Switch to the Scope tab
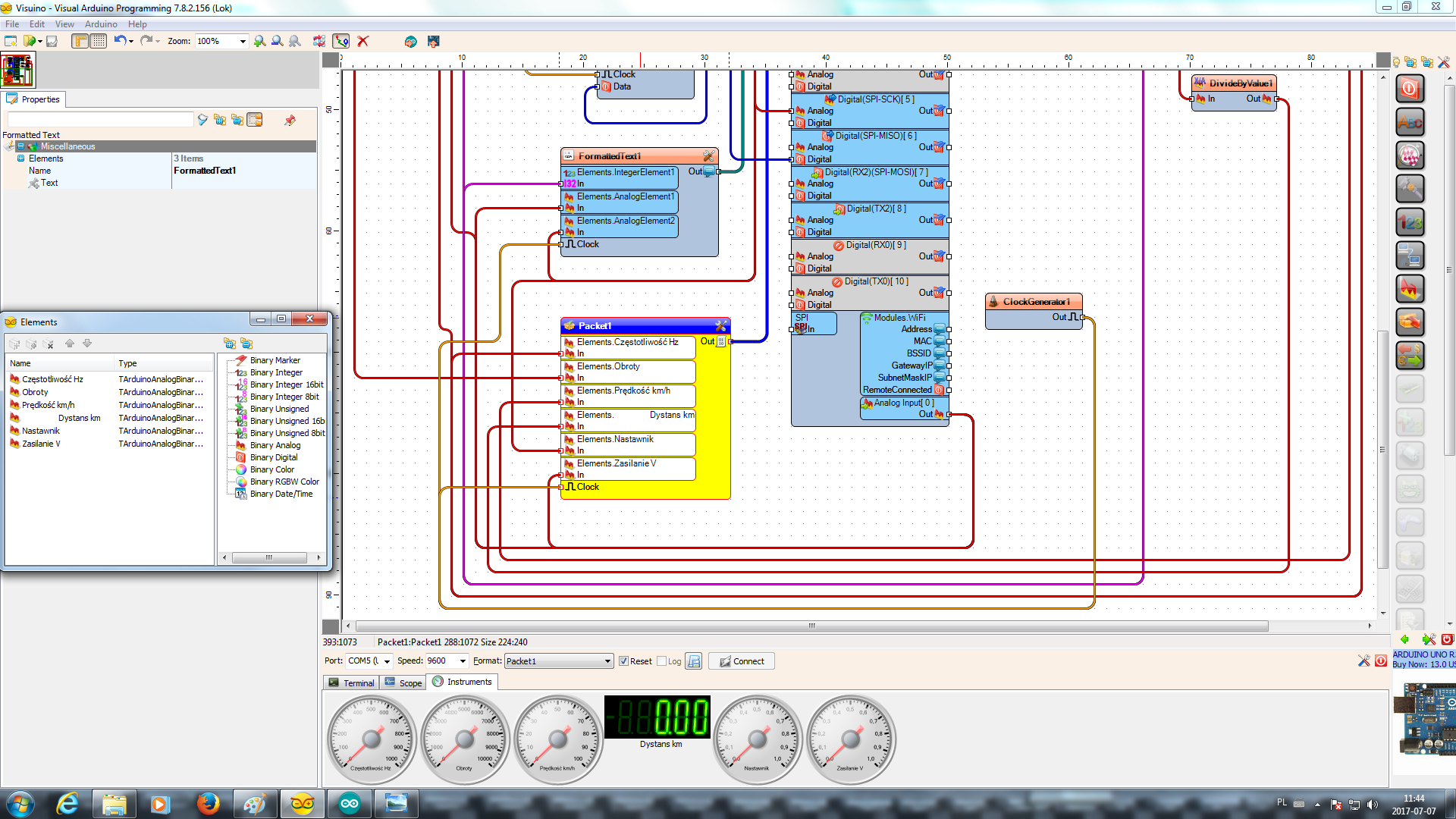 [403, 682]
